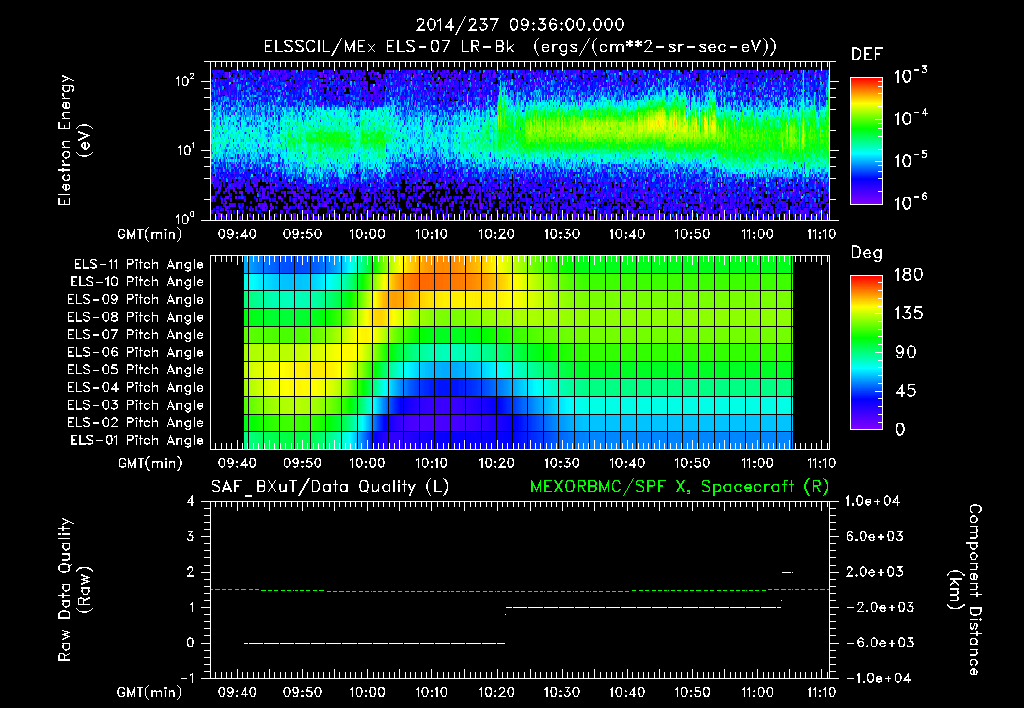The image size is (1024, 708).
Task: Select the ELS-07 Pitch Angle row label
Action: pos(135,334)
